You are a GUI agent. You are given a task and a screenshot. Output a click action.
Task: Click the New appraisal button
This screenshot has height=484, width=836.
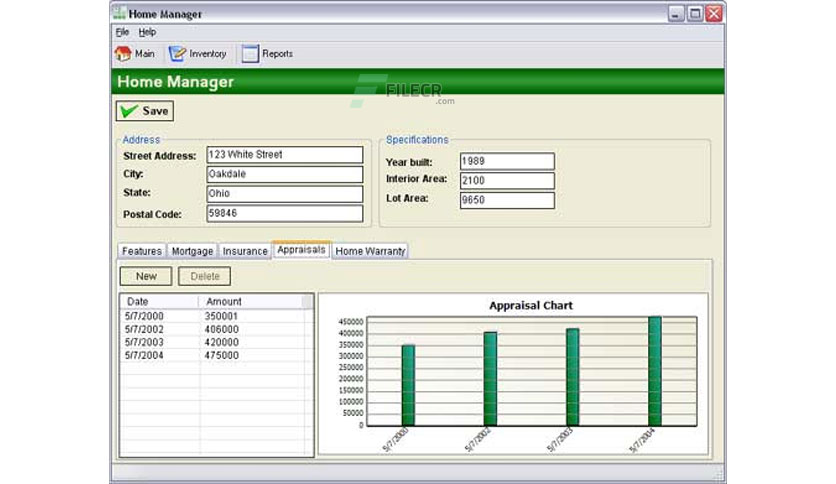(x=146, y=276)
